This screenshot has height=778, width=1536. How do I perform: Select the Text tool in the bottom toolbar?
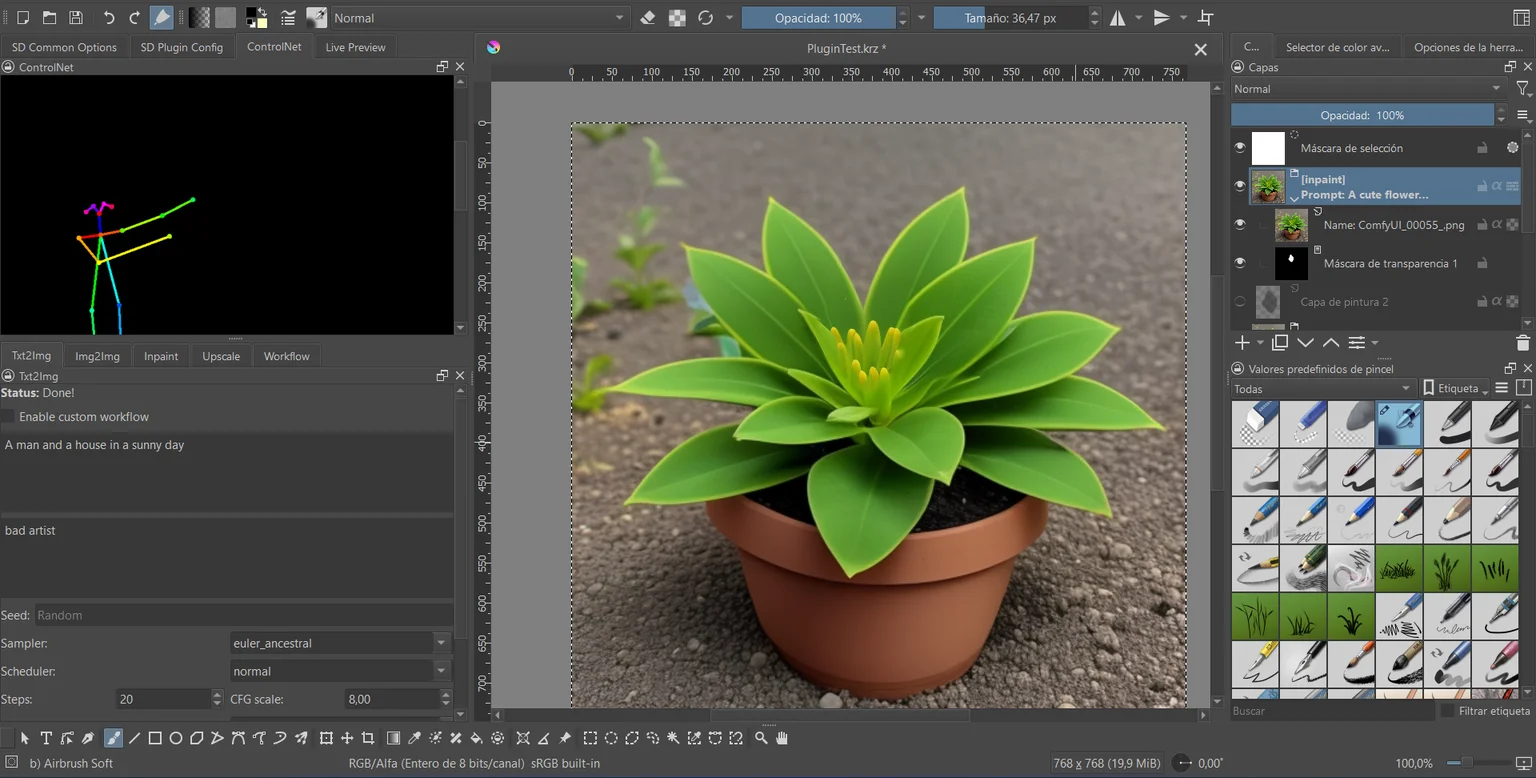pyautogui.click(x=46, y=738)
